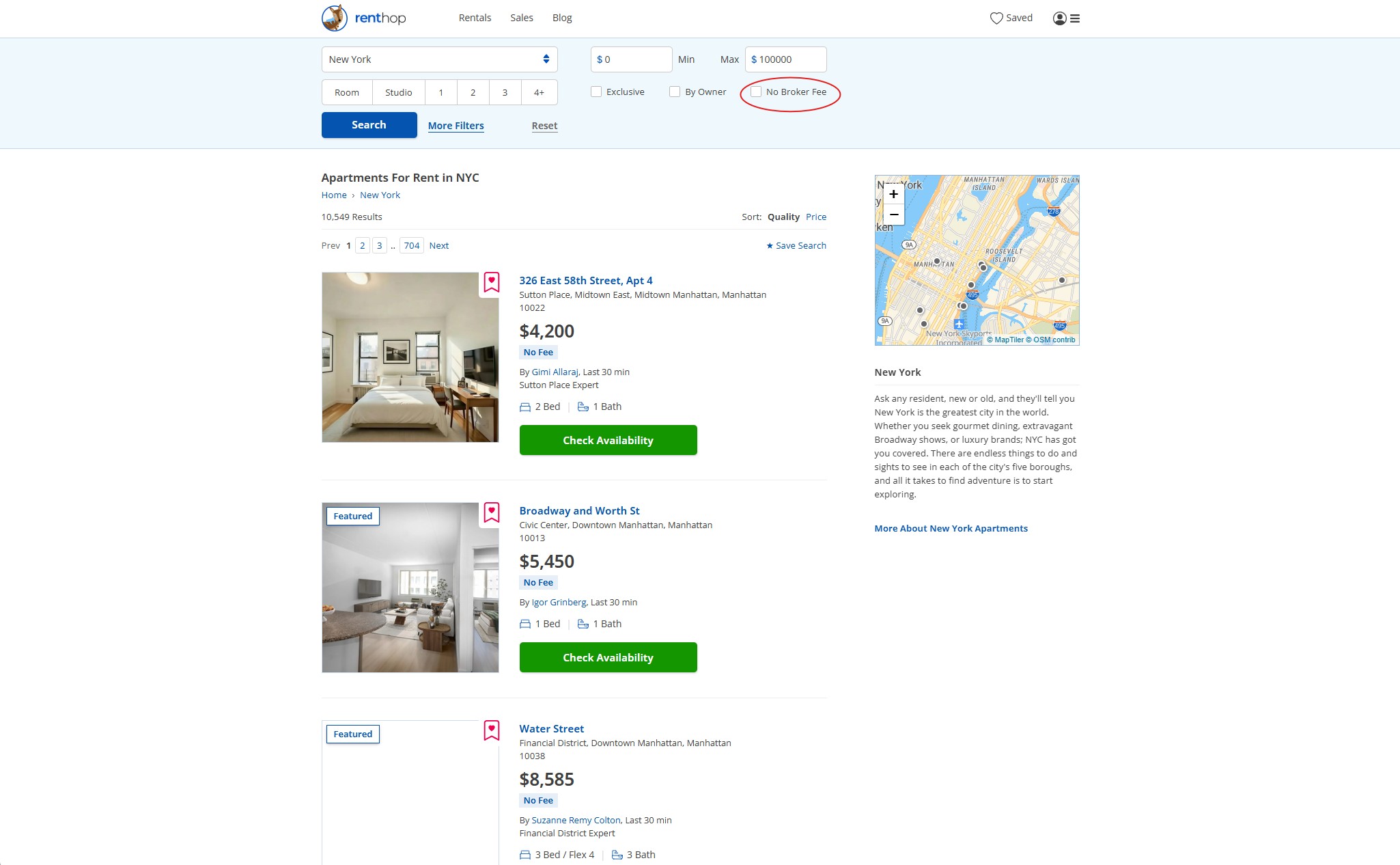Open Saved listings heart icon
Viewport: 1400px width, 865px height.
click(996, 18)
